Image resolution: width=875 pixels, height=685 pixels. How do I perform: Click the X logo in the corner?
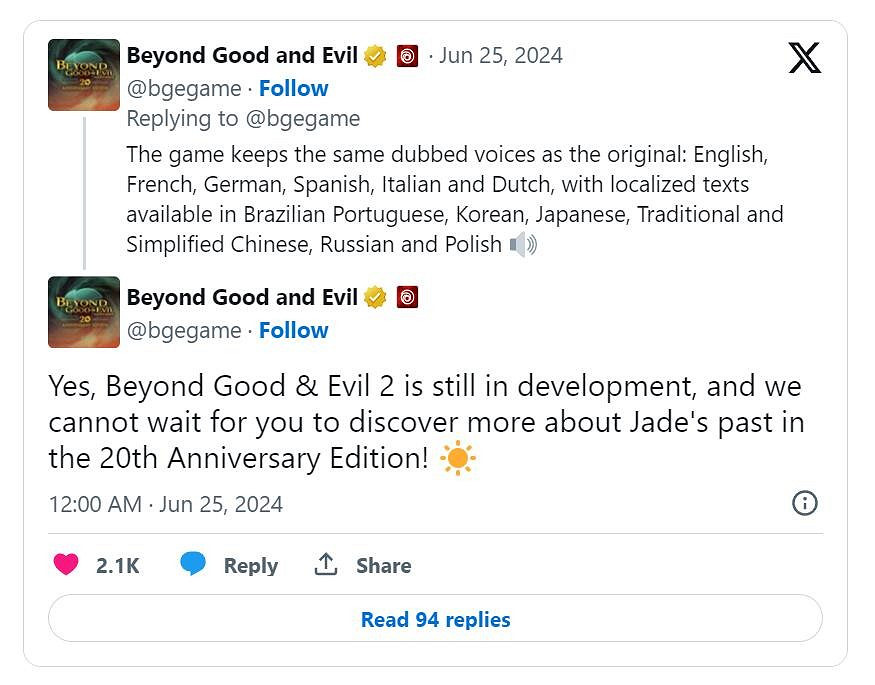(x=804, y=59)
